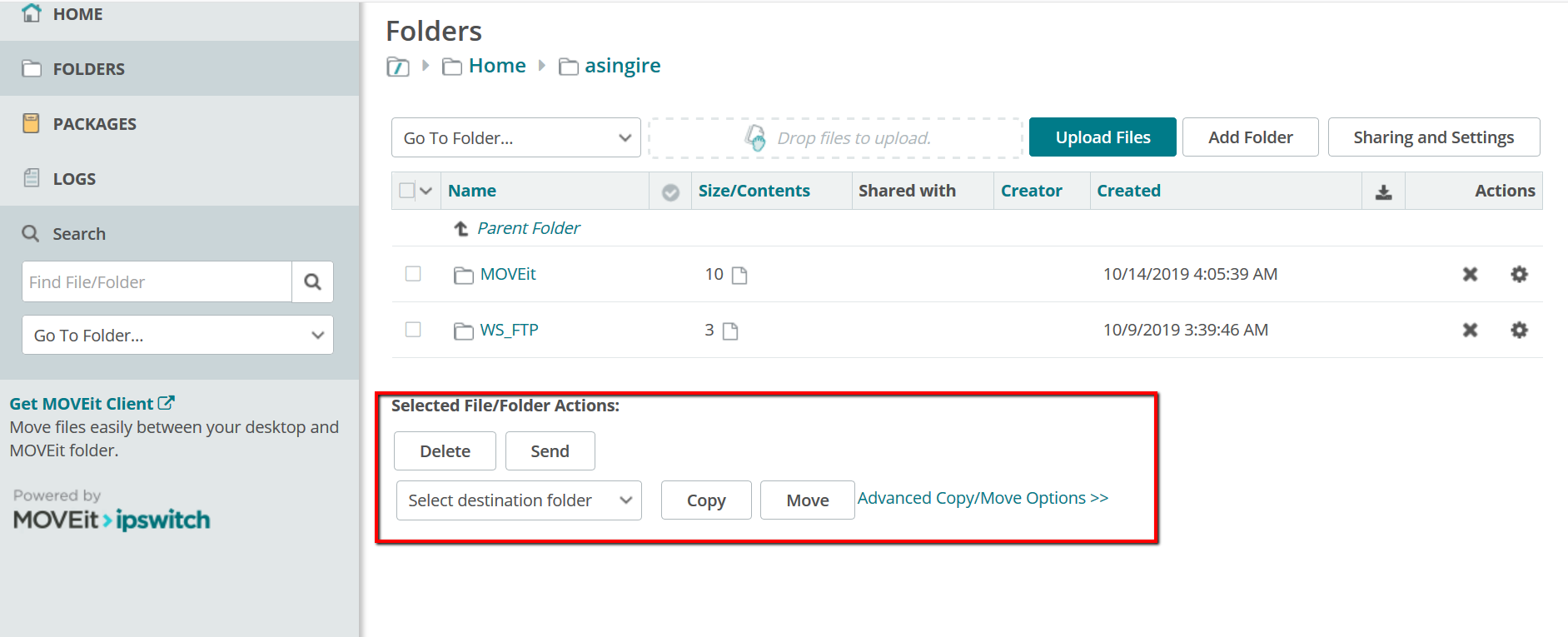Delete the WS_FTP folder with X icon
1568x637 pixels.
pyautogui.click(x=1470, y=330)
